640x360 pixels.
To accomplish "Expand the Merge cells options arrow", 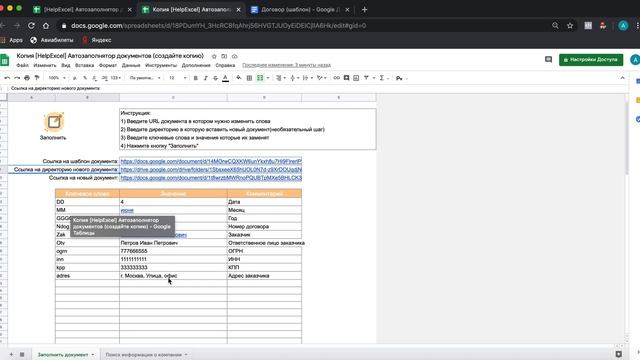I will pyautogui.click(x=268, y=78).
